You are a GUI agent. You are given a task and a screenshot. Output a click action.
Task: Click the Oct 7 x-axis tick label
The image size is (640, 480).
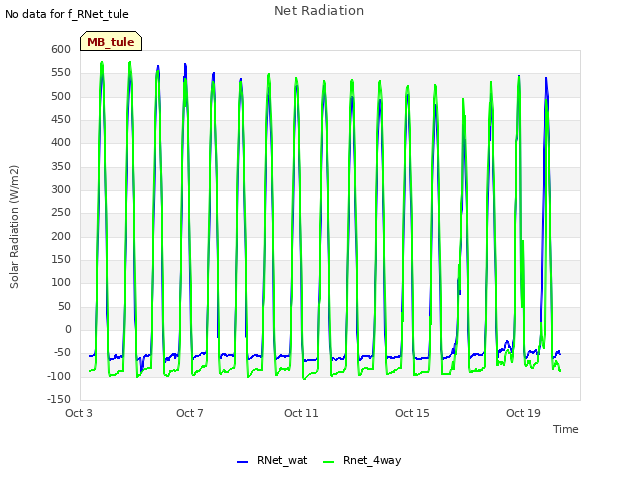190,413
